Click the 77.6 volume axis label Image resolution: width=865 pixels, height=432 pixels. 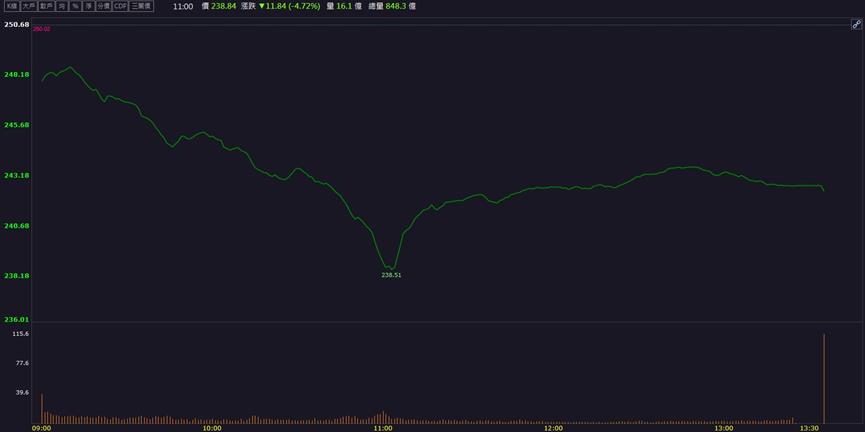click(x=23, y=363)
